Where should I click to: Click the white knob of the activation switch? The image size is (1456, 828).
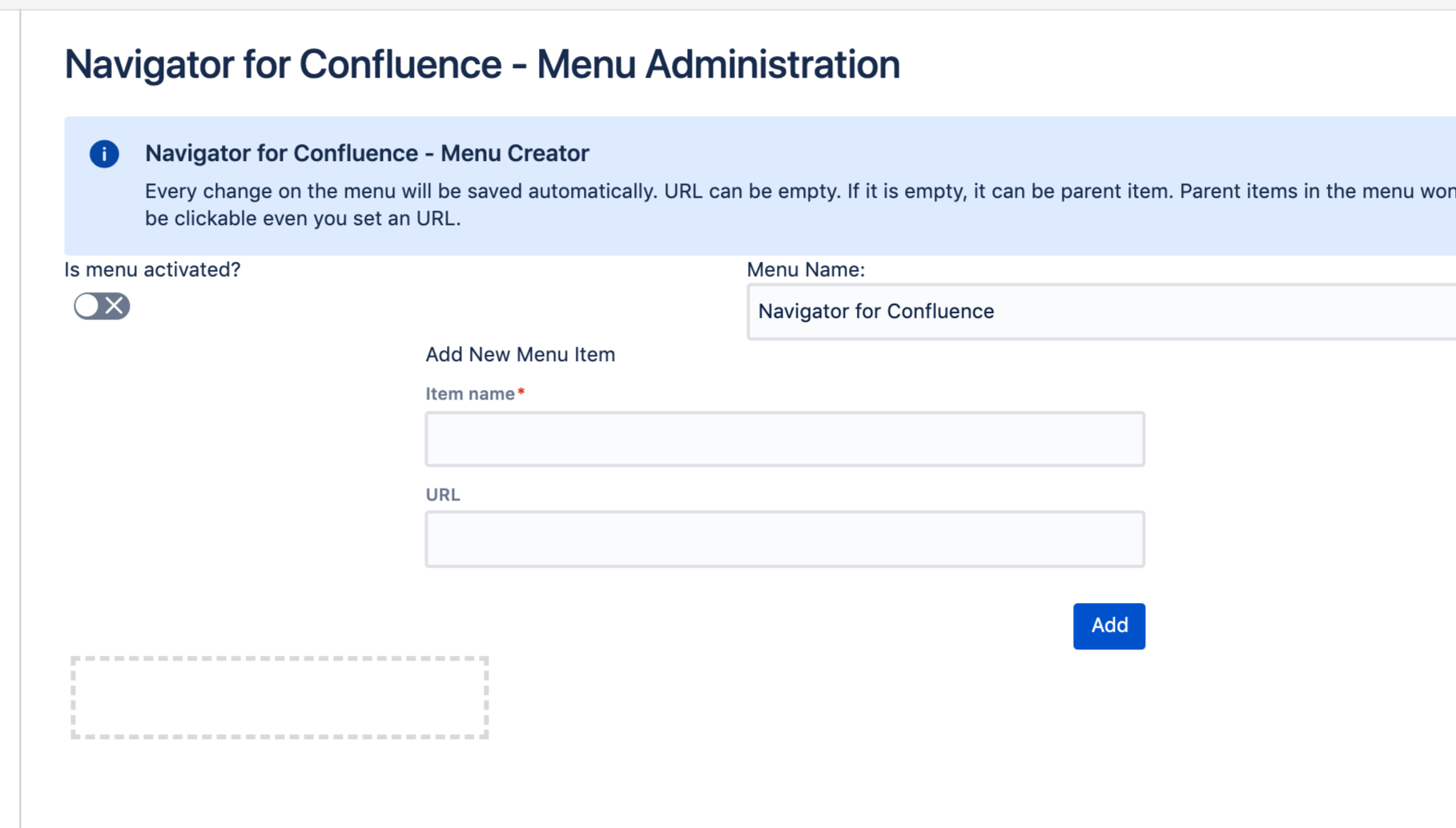[87, 306]
